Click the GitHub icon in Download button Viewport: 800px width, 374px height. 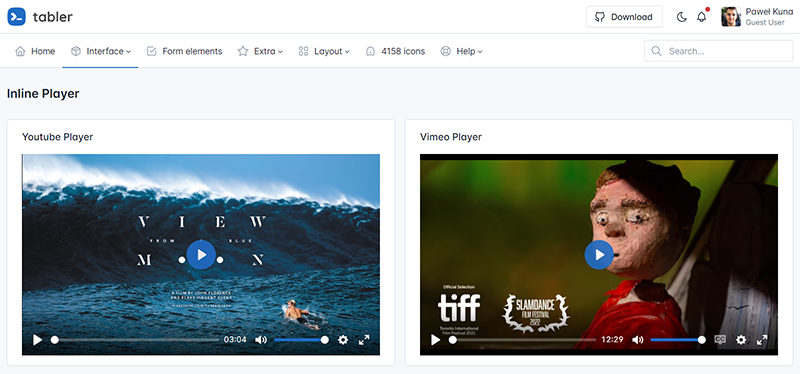601,17
